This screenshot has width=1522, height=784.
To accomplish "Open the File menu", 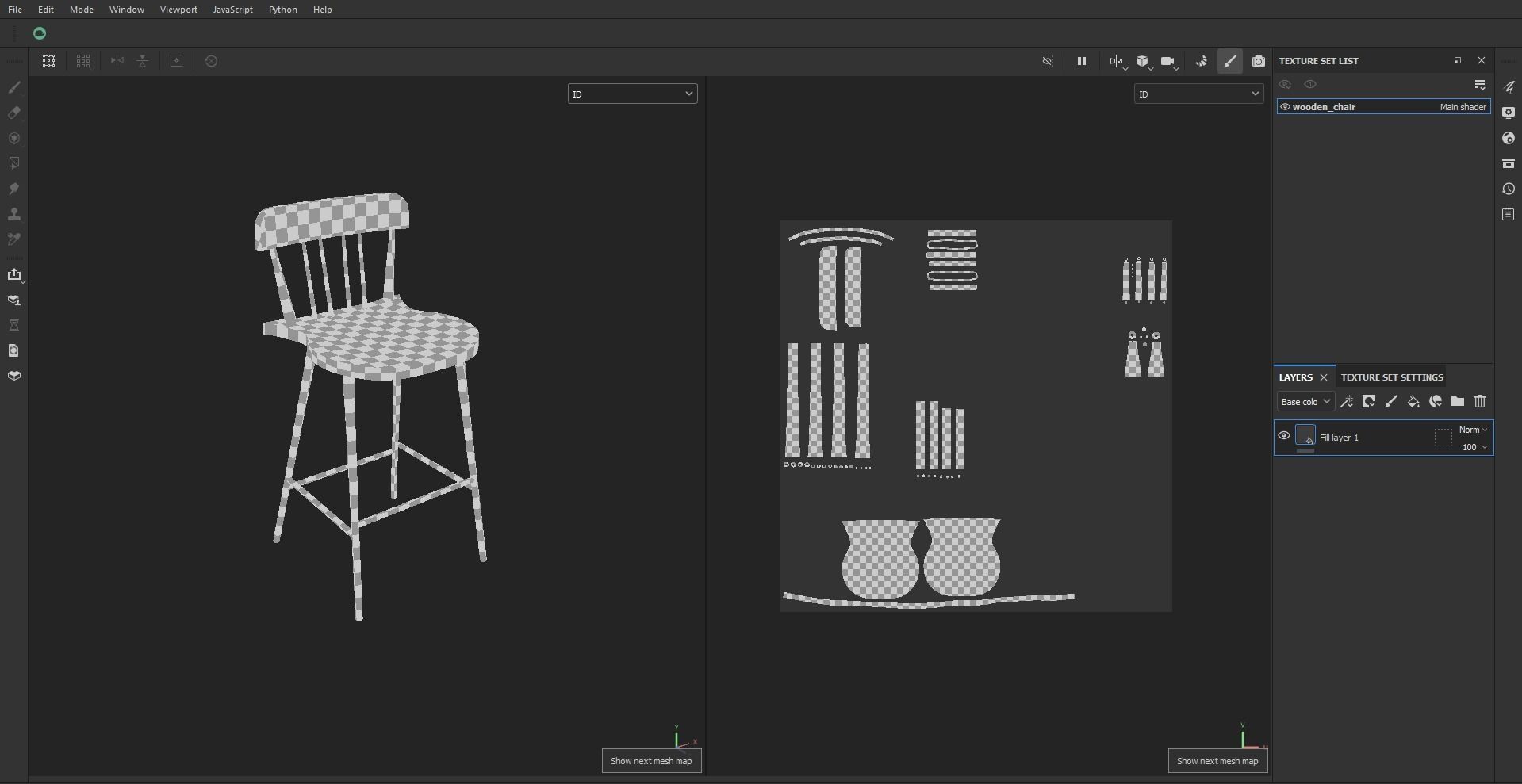I will tap(15, 10).
